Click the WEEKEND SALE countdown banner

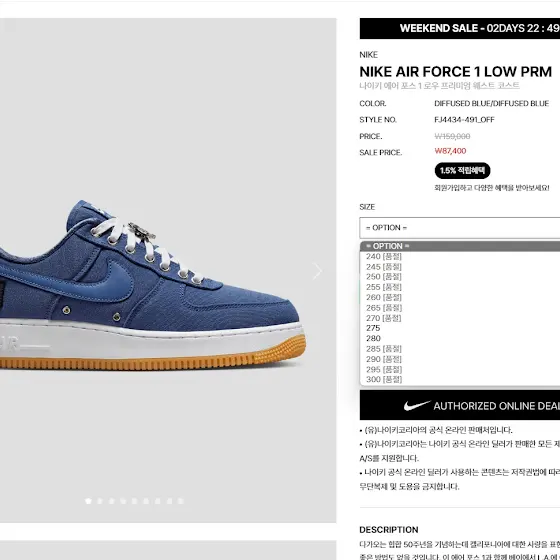pos(460,28)
